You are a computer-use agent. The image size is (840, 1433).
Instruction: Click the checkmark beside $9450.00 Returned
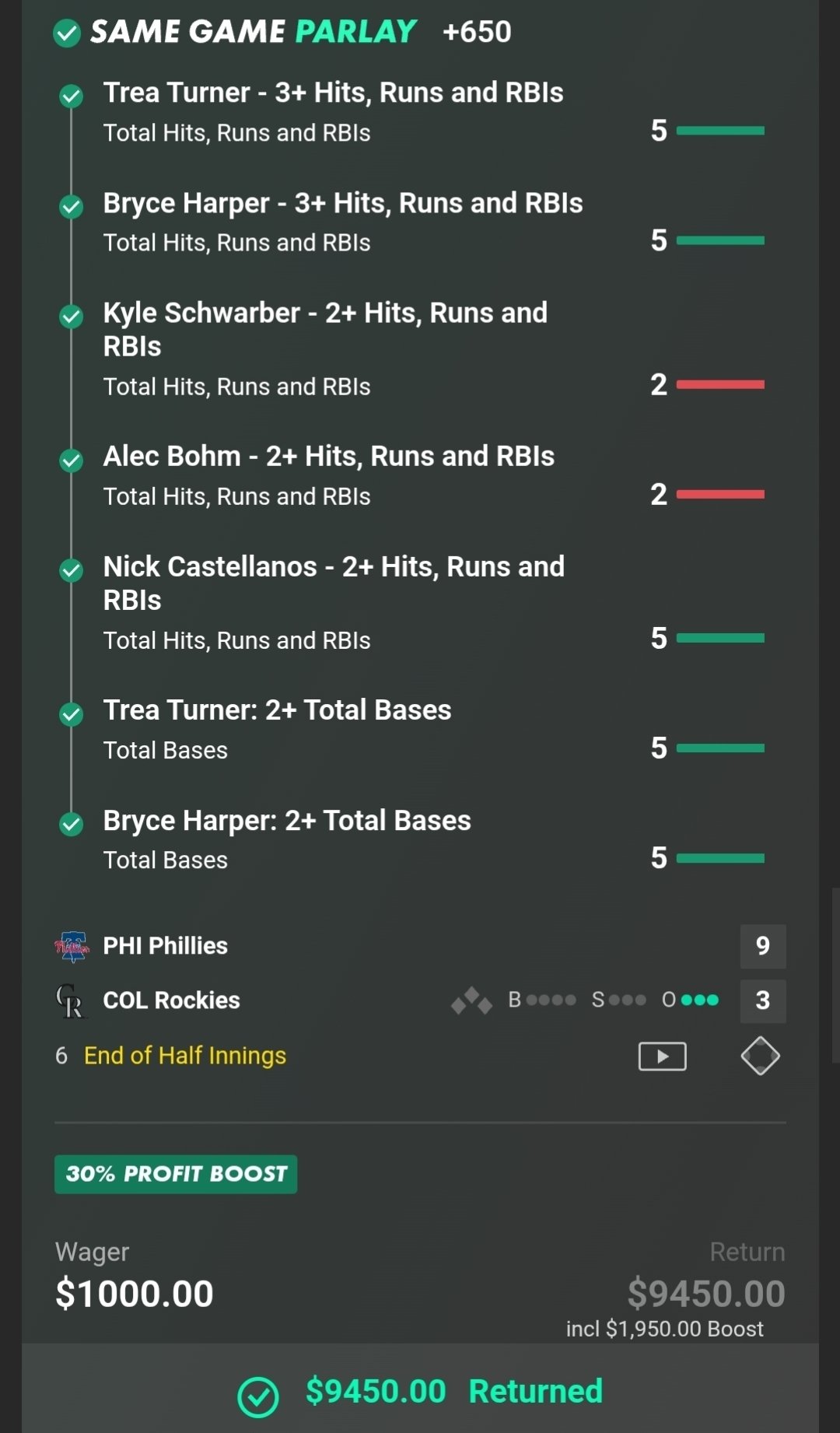(x=258, y=1396)
